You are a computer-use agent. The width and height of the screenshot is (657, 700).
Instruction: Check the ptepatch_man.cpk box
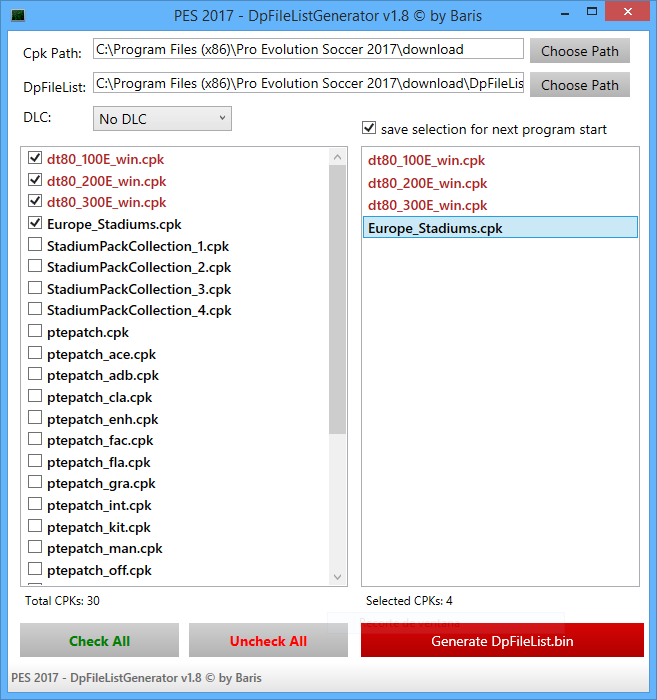pos(35,547)
